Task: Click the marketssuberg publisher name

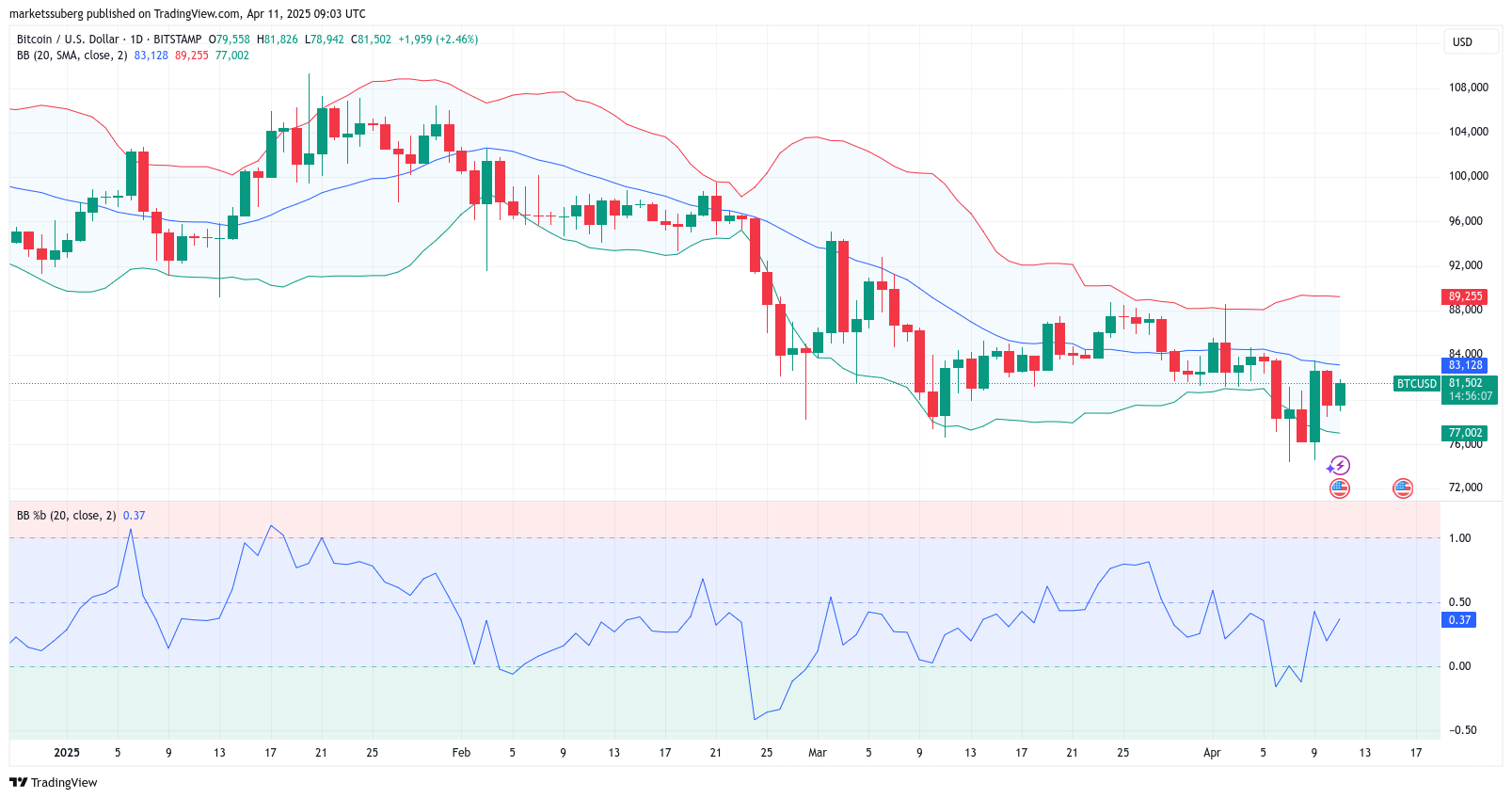Action: coord(46,14)
